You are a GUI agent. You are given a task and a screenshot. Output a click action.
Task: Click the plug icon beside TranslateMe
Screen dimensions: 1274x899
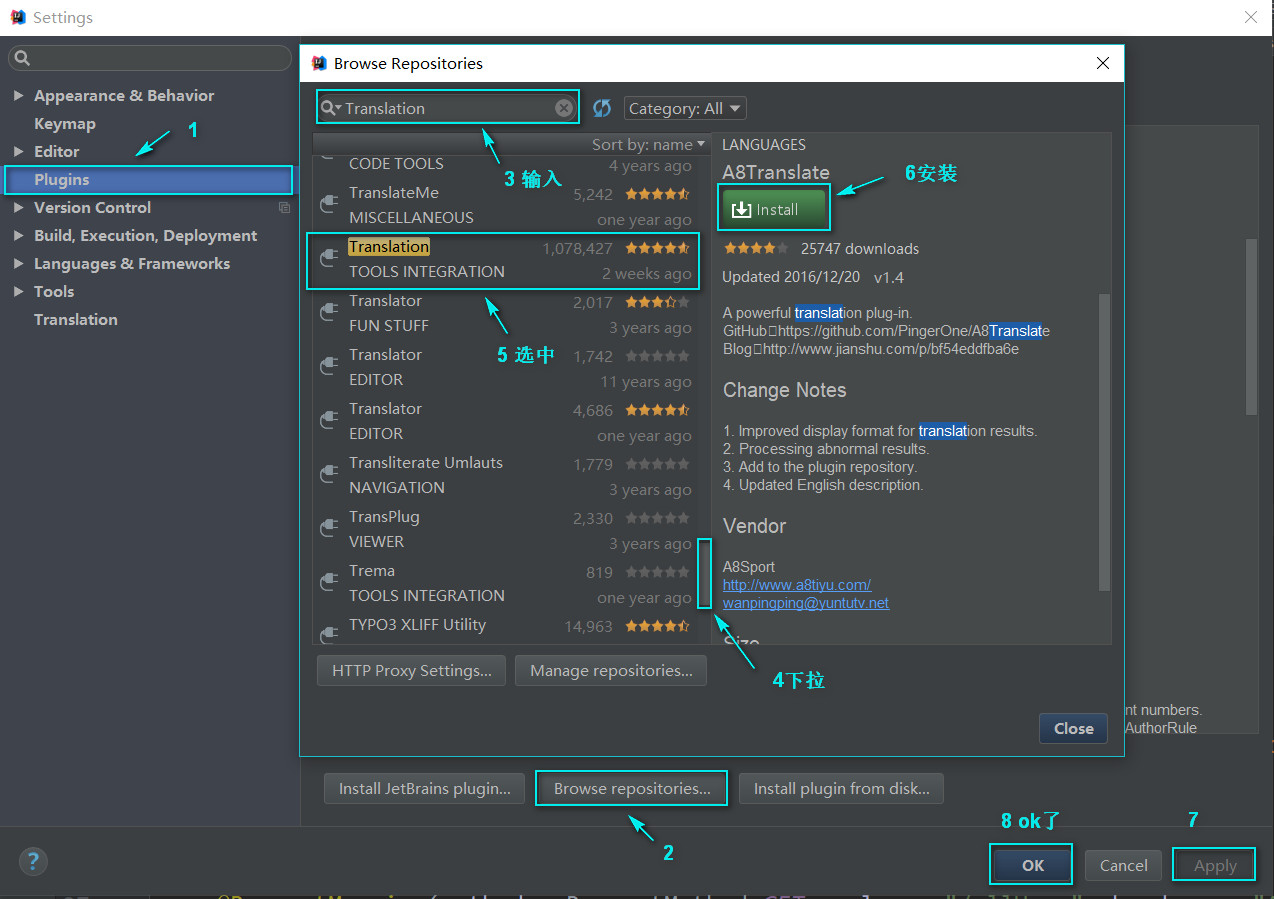328,205
